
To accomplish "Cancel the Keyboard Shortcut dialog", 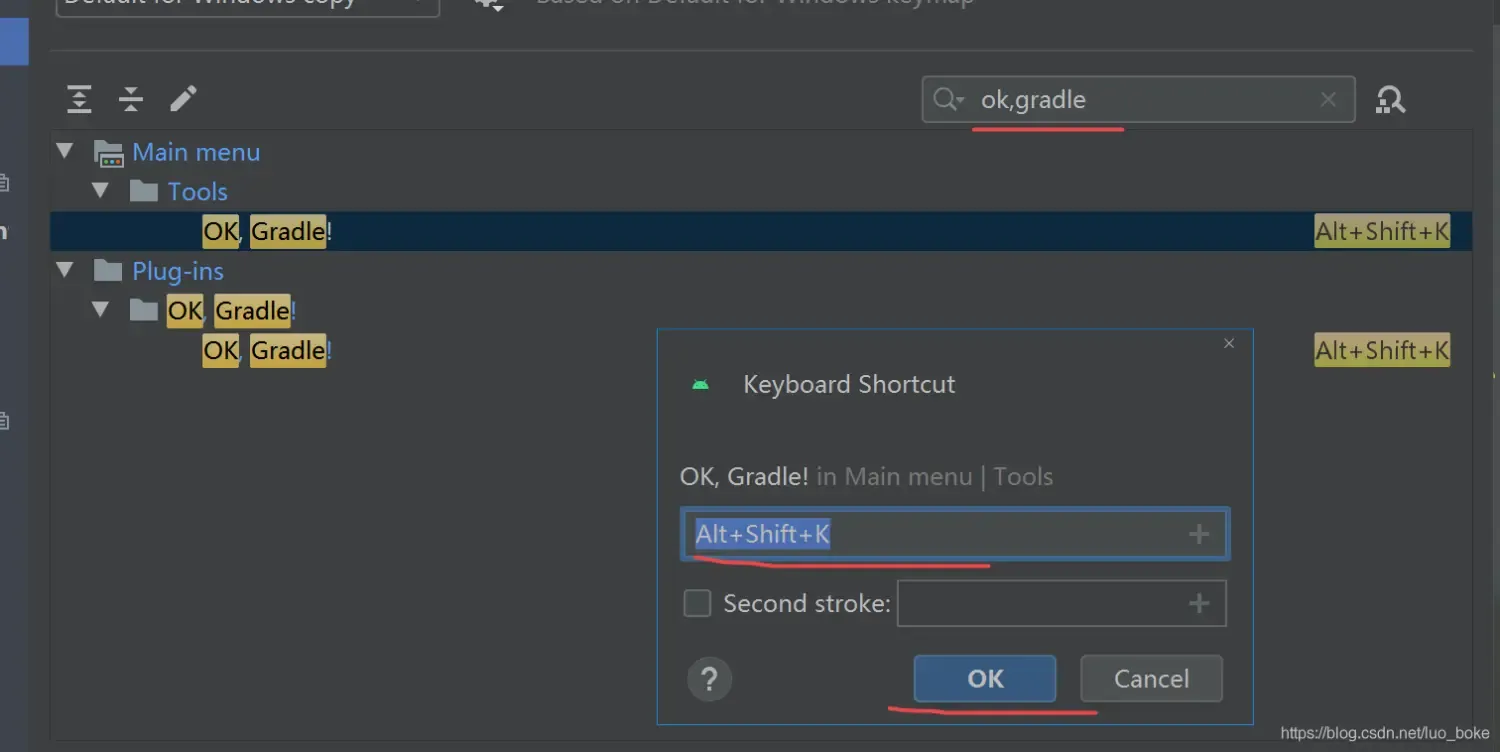I will [1151, 679].
